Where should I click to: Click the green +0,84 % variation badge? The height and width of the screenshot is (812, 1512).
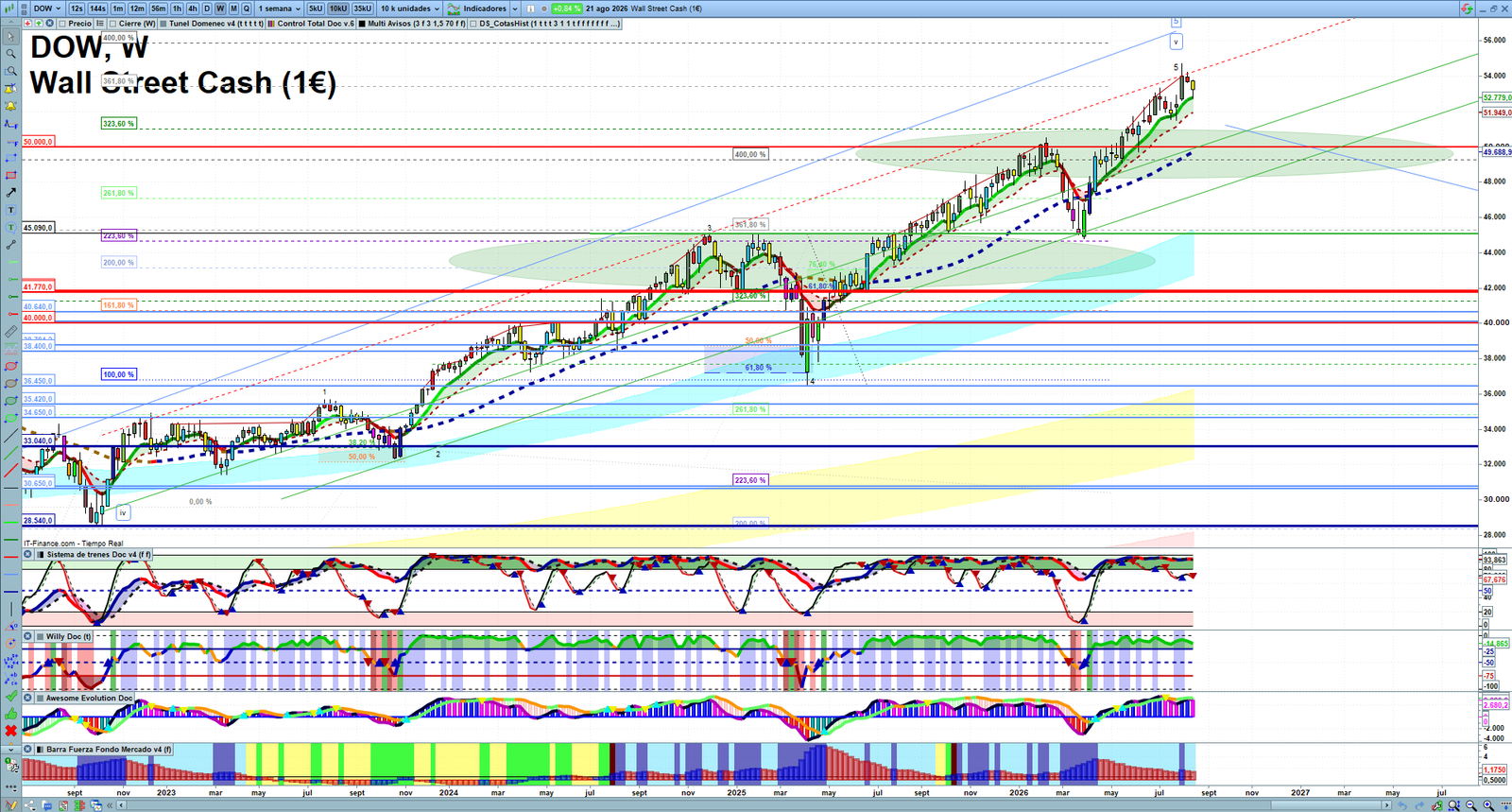coord(566,9)
